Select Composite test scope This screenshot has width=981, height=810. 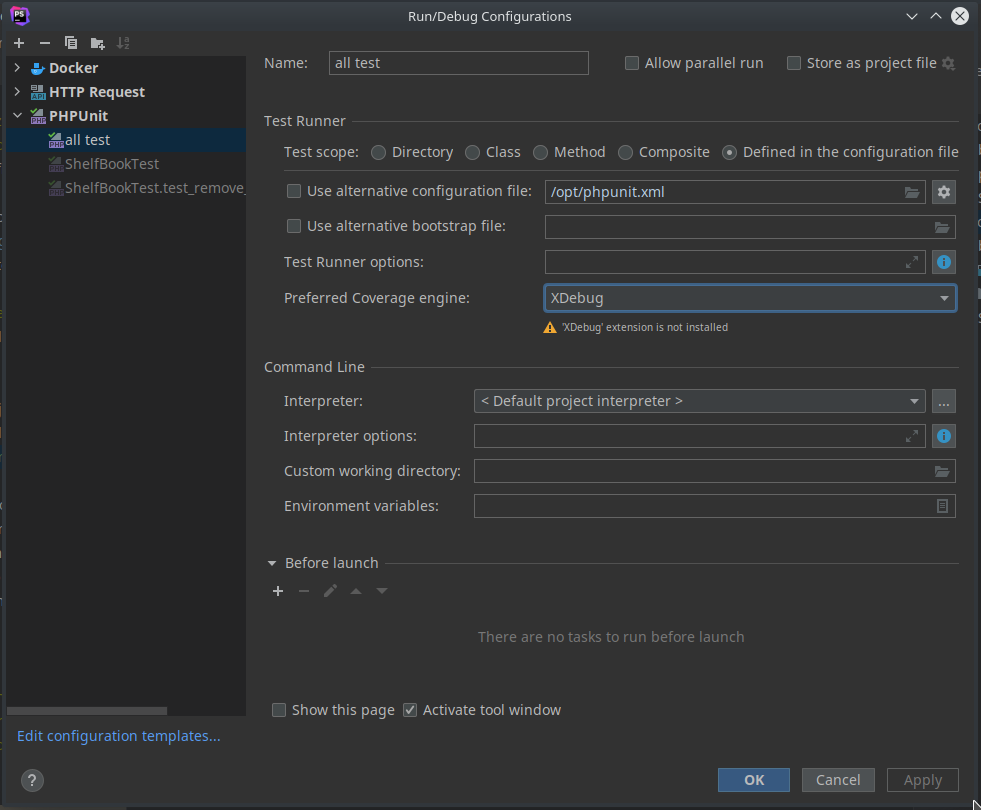point(625,153)
